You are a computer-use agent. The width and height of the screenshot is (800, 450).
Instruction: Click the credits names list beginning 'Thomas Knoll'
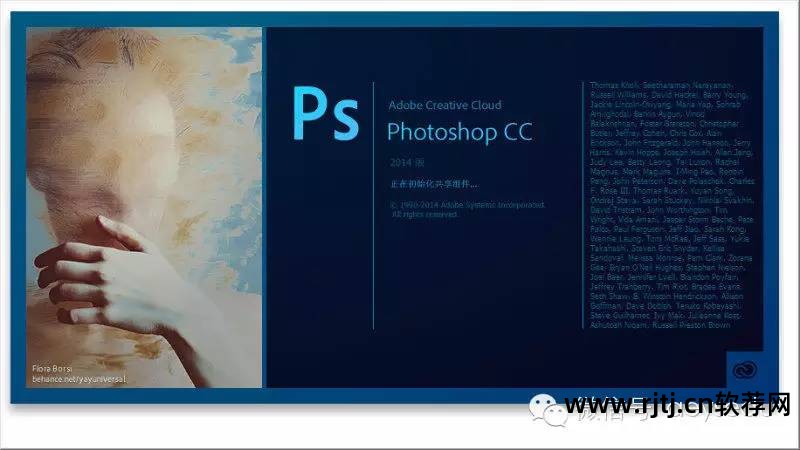[x=672, y=205]
